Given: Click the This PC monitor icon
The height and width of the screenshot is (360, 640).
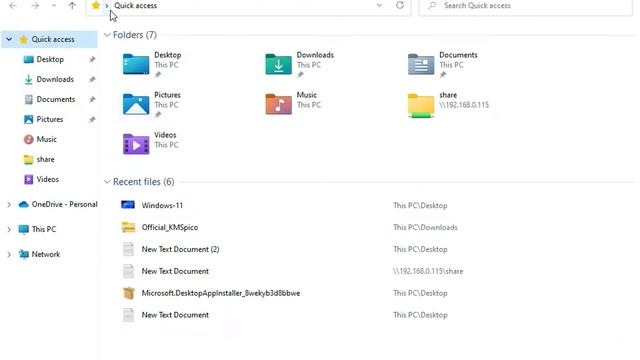Looking at the screenshot, I should pyautogui.click(x=24, y=229).
